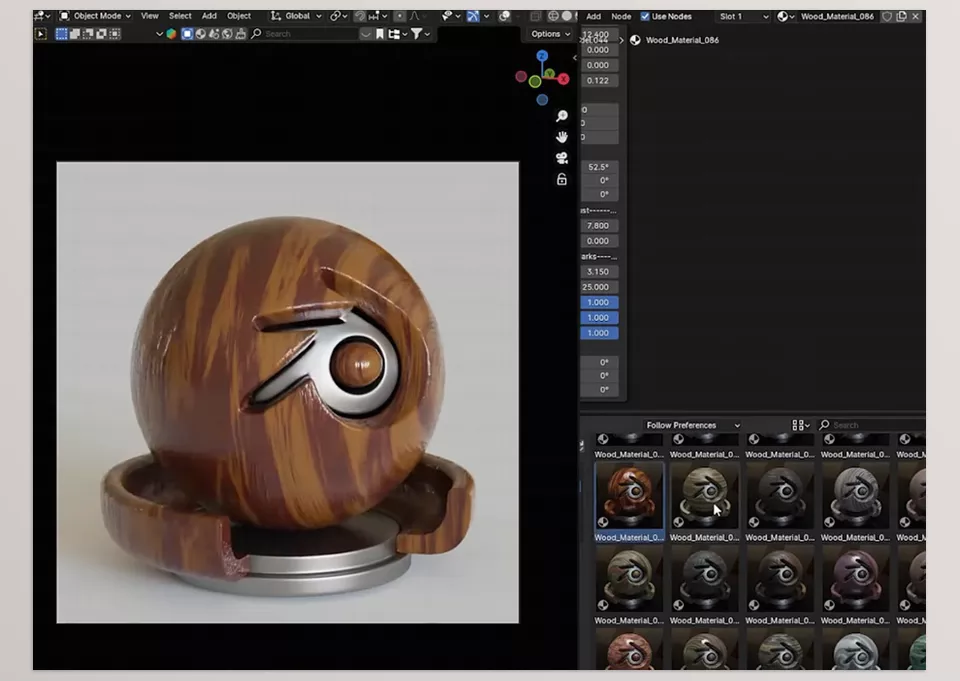This screenshot has height=681, width=960.
Task: Click the 3.150 value field
Action: (x=599, y=271)
